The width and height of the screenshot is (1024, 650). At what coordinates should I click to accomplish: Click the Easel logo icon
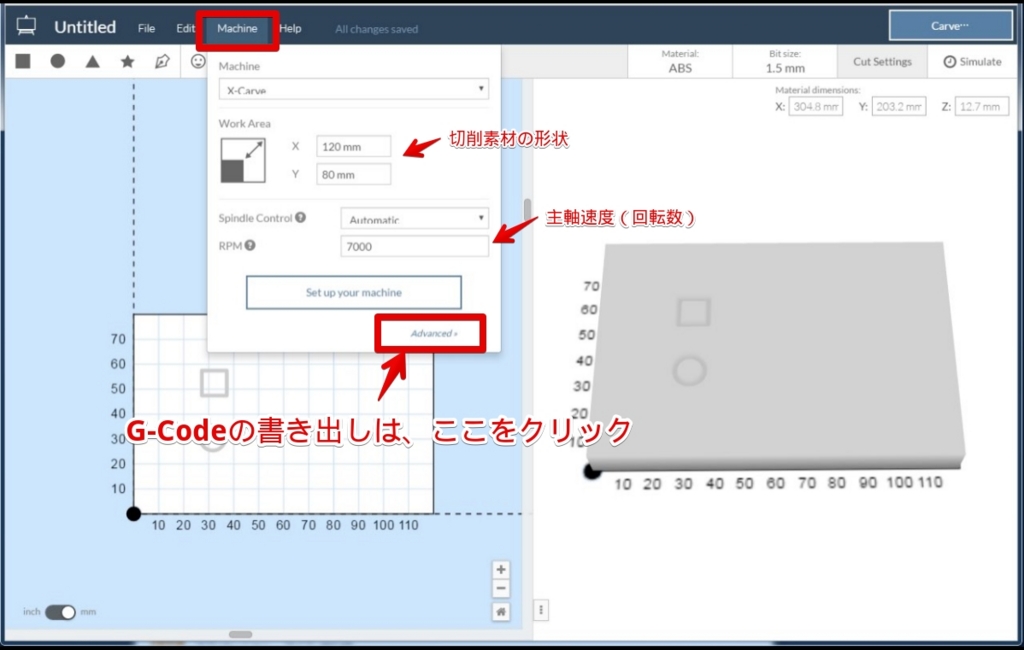[26, 26]
